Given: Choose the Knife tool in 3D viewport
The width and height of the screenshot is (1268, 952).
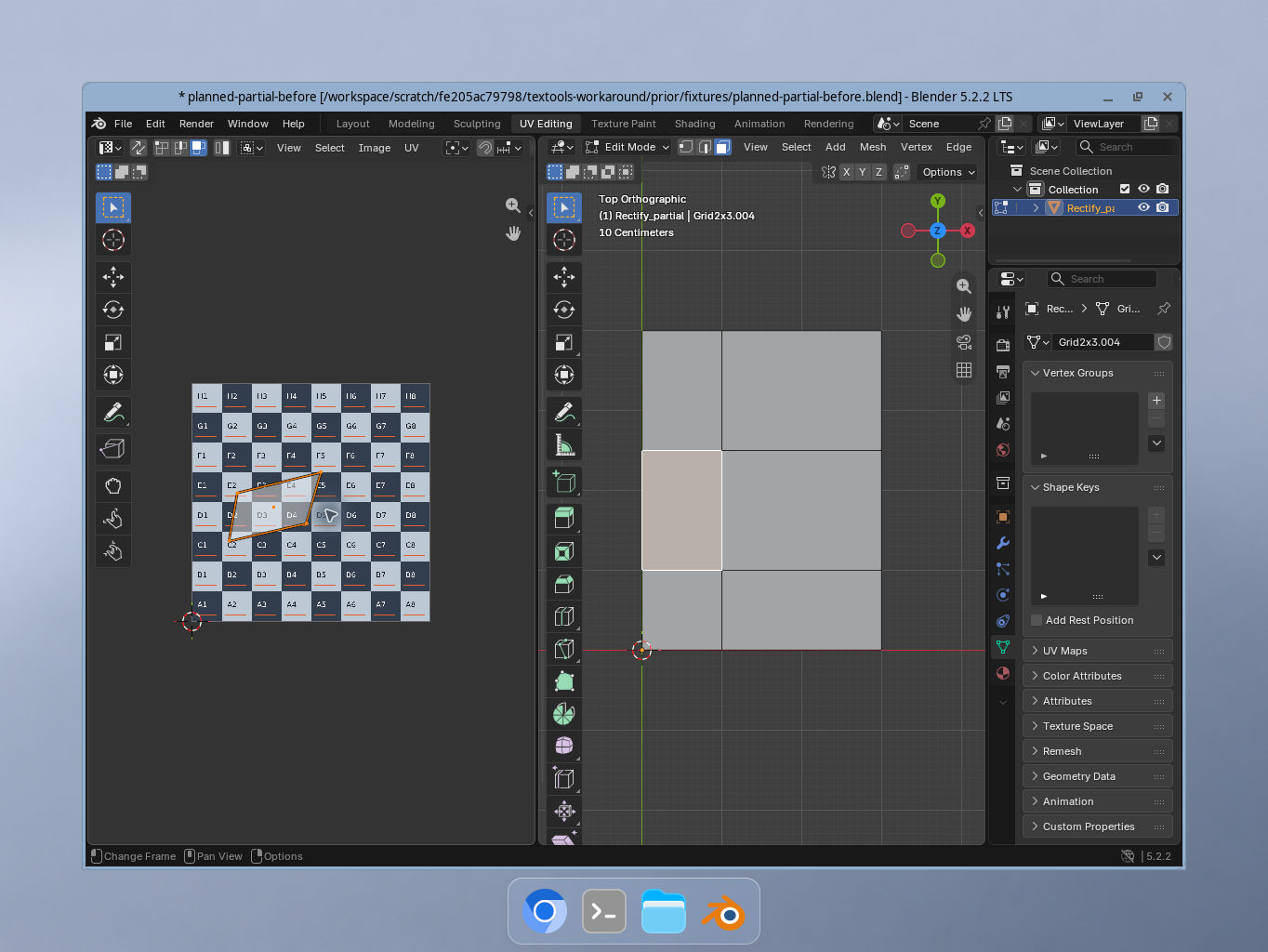Looking at the screenshot, I should pyautogui.click(x=564, y=649).
